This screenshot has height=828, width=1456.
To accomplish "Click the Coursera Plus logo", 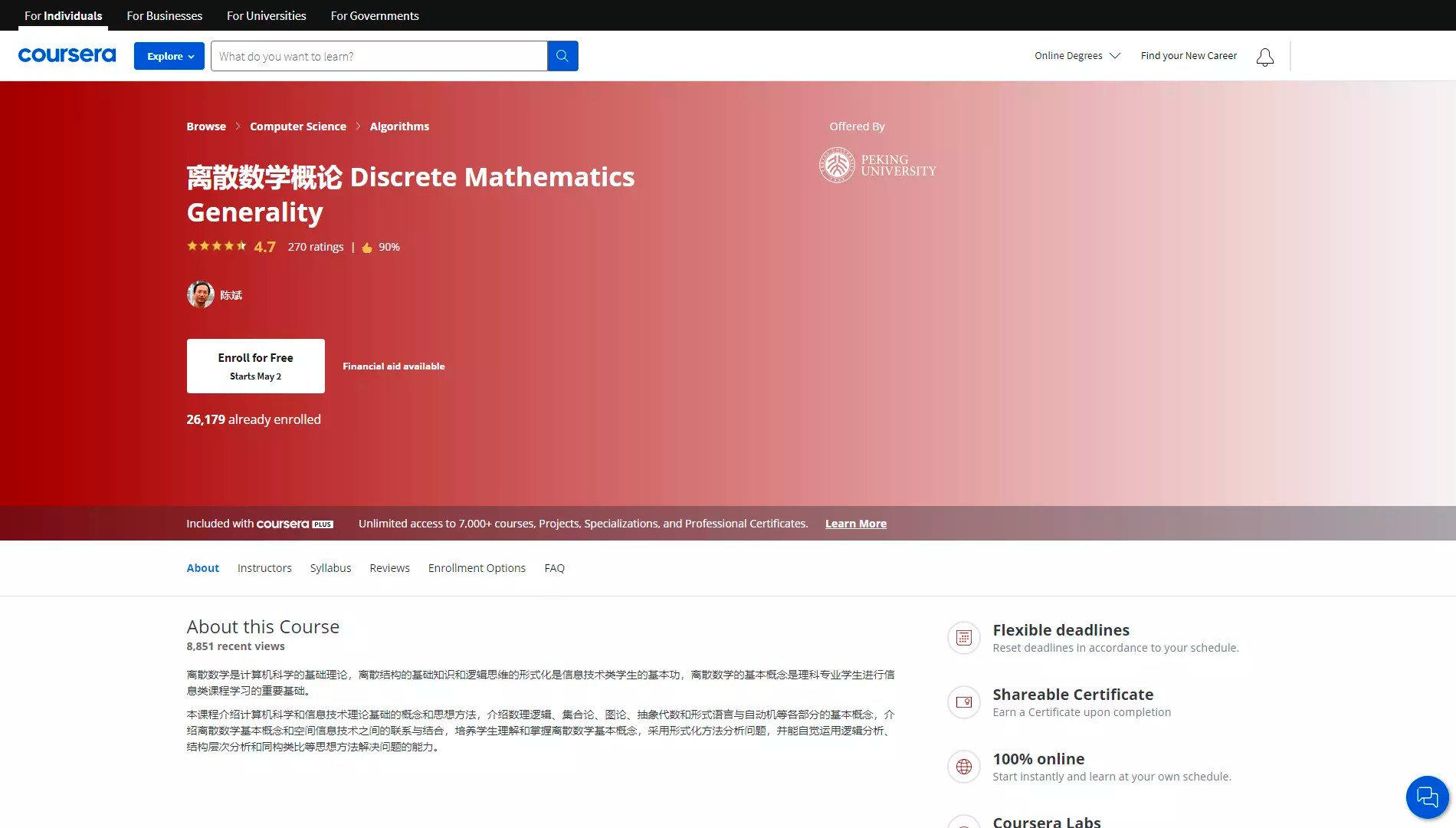I will coord(294,524).
